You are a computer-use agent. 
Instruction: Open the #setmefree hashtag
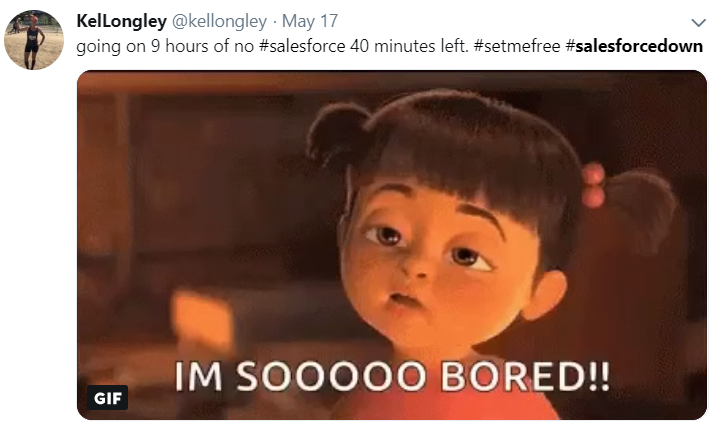tap(517, 46)
